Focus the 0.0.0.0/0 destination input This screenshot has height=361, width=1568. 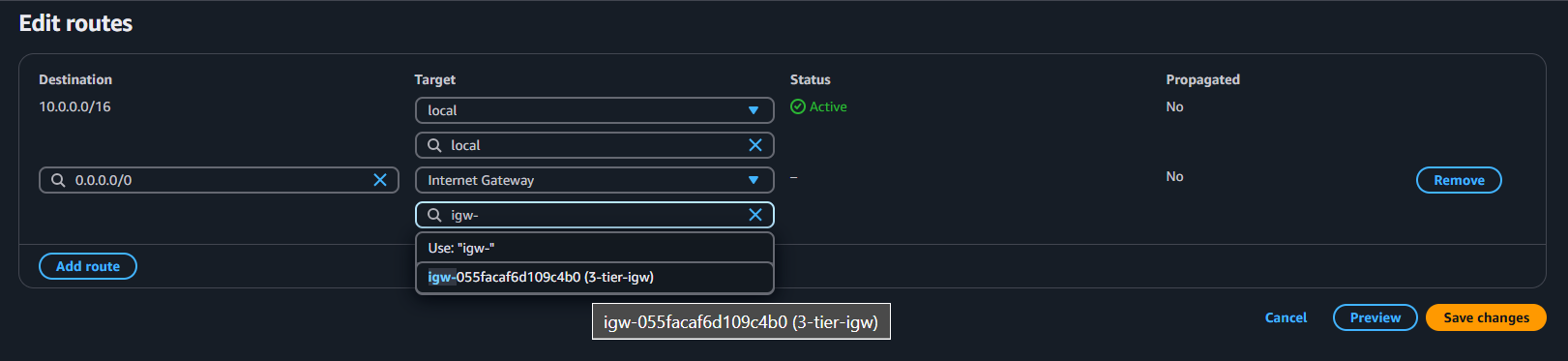[x=219, y=180]
